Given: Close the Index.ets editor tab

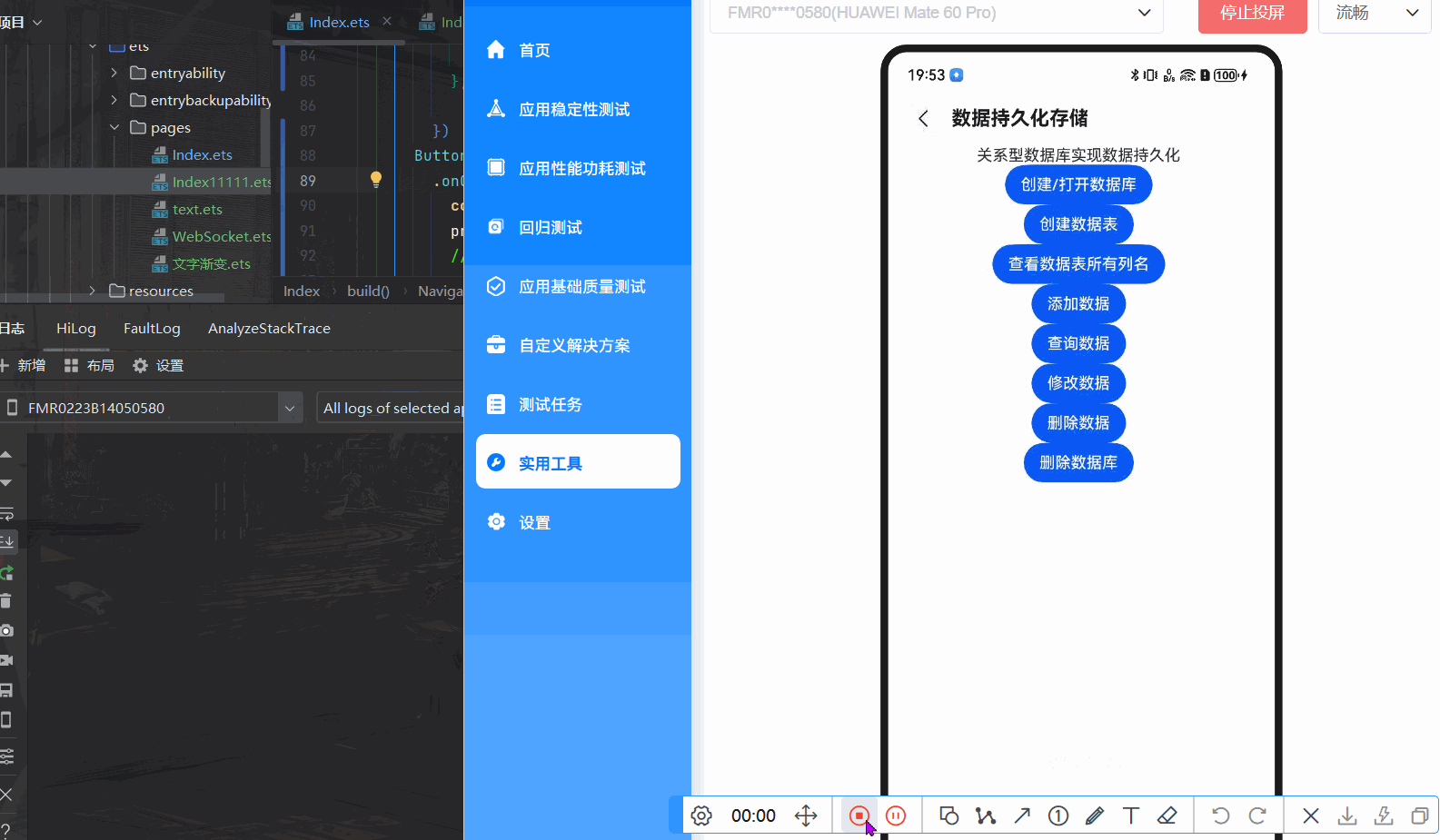Looking at the screenshot, I should tap(387, 21).
